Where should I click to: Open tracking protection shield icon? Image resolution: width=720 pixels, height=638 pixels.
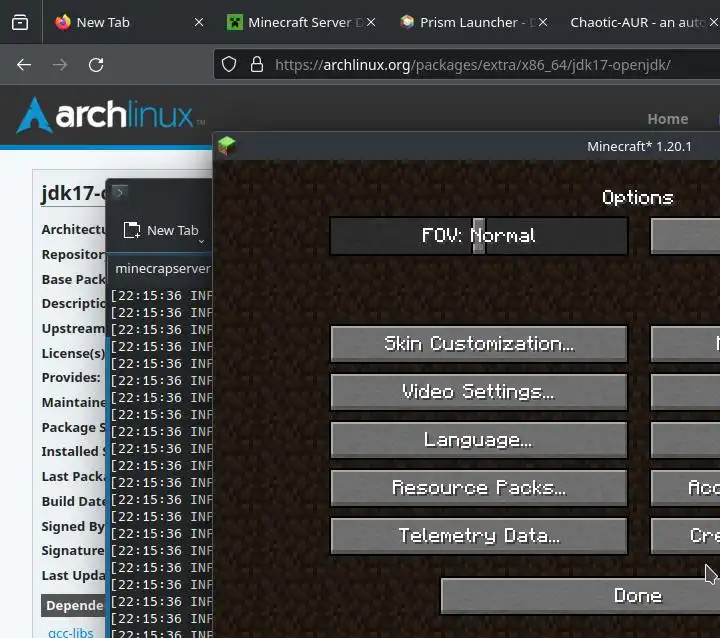point(229,65)
